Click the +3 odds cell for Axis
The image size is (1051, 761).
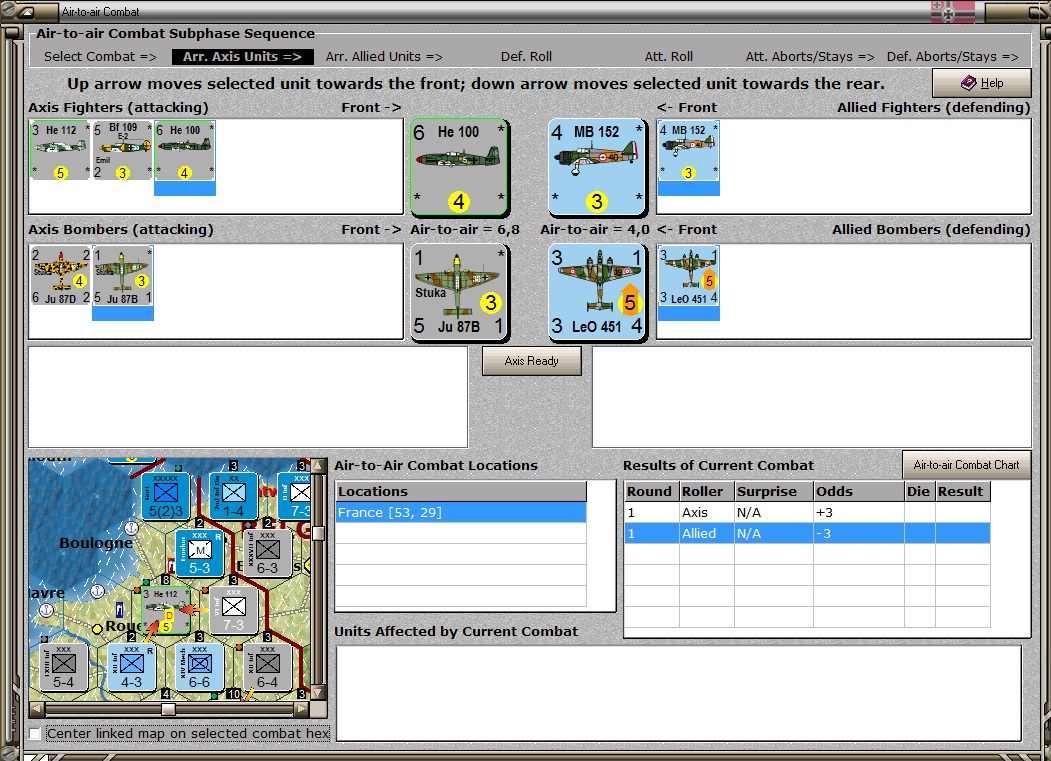[x=859, y=512]
